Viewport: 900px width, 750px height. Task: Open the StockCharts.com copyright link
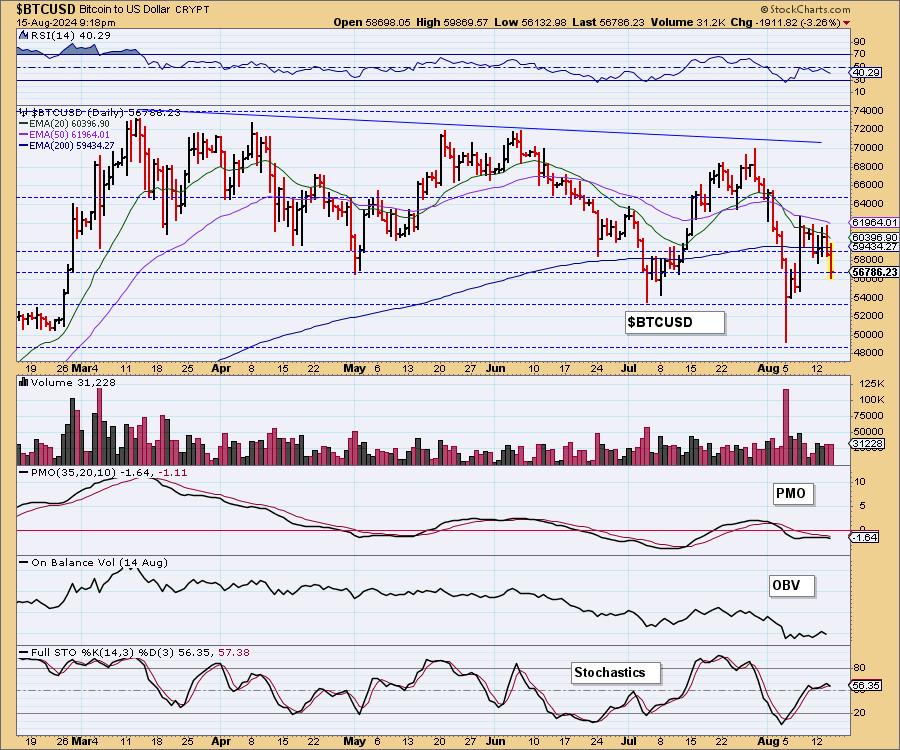click(x=805, y=9)
